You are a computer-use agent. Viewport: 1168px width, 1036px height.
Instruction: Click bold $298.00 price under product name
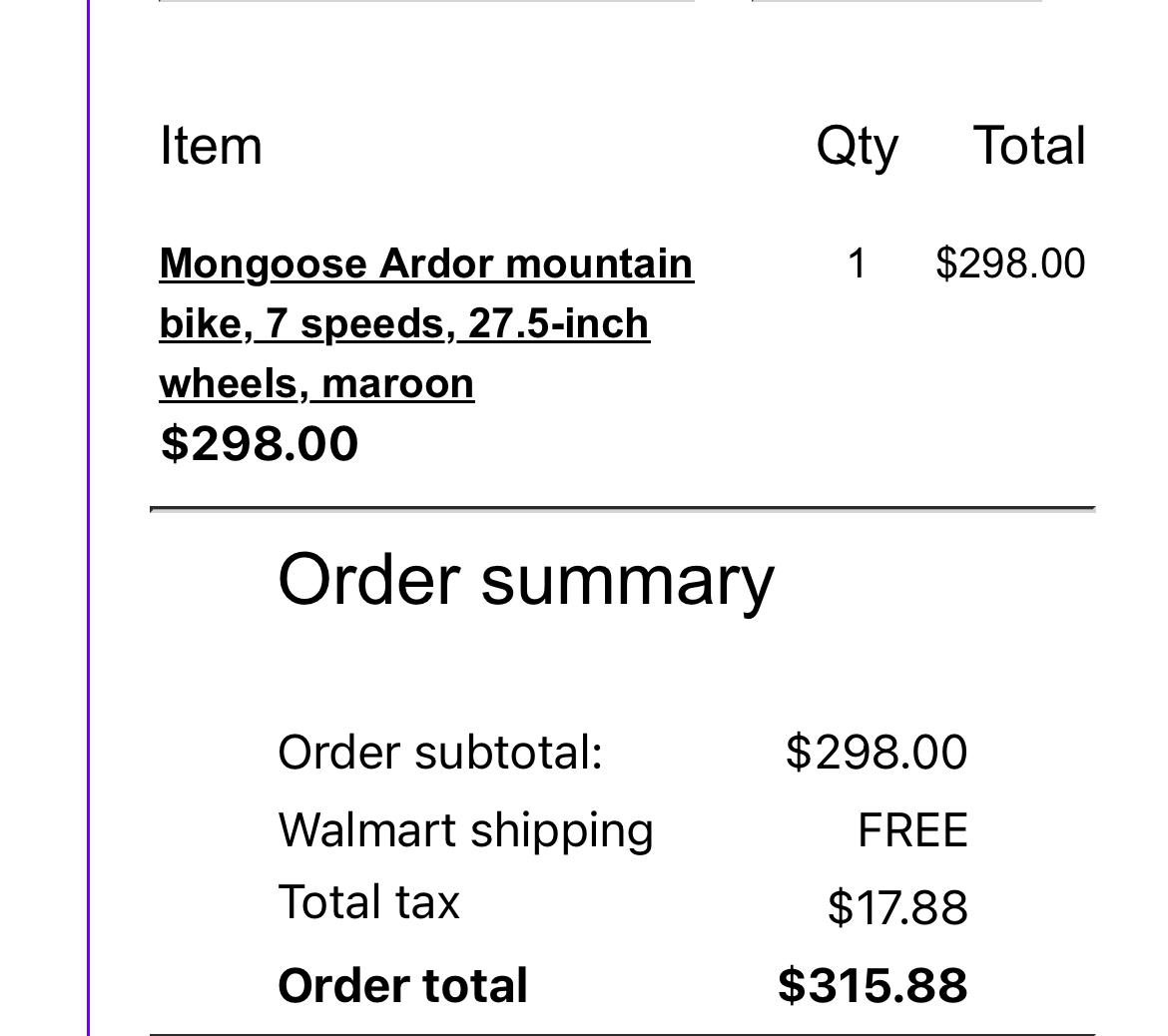(259, 443)
